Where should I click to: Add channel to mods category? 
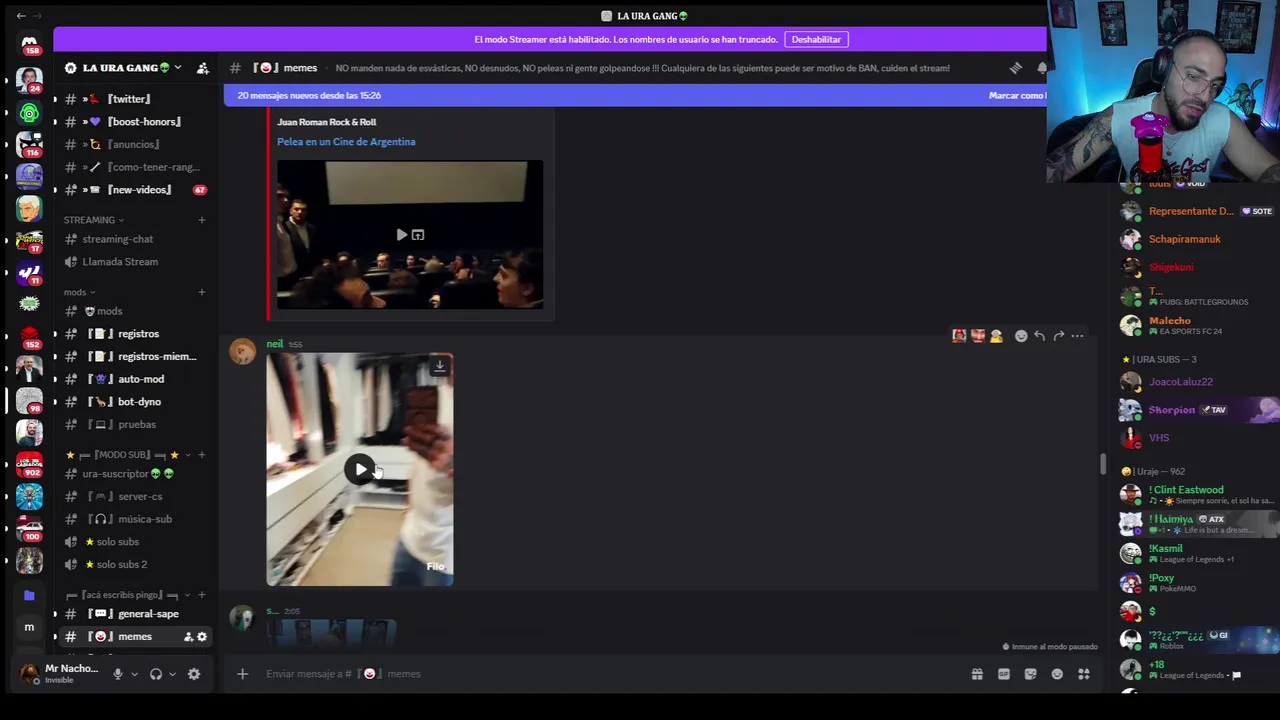202,292
